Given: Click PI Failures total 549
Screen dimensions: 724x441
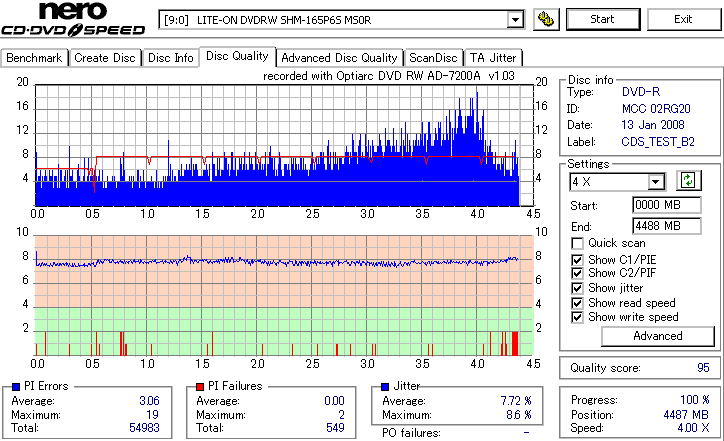Looking at the screenshot, I should pos(335,428).
